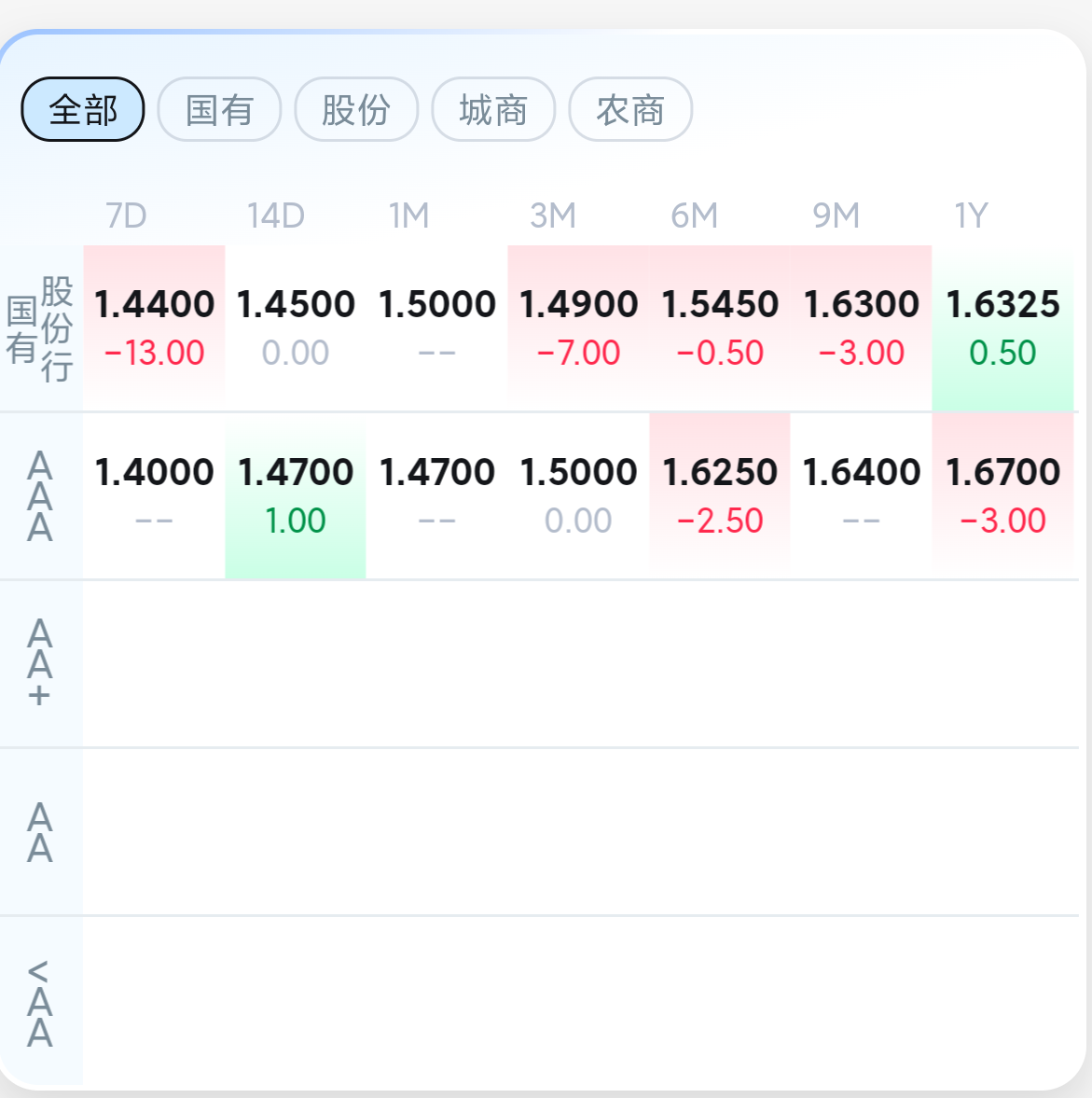Click the 6M column header
The width and height of the screenshot is (1092, 1098).
click(695, 215)
